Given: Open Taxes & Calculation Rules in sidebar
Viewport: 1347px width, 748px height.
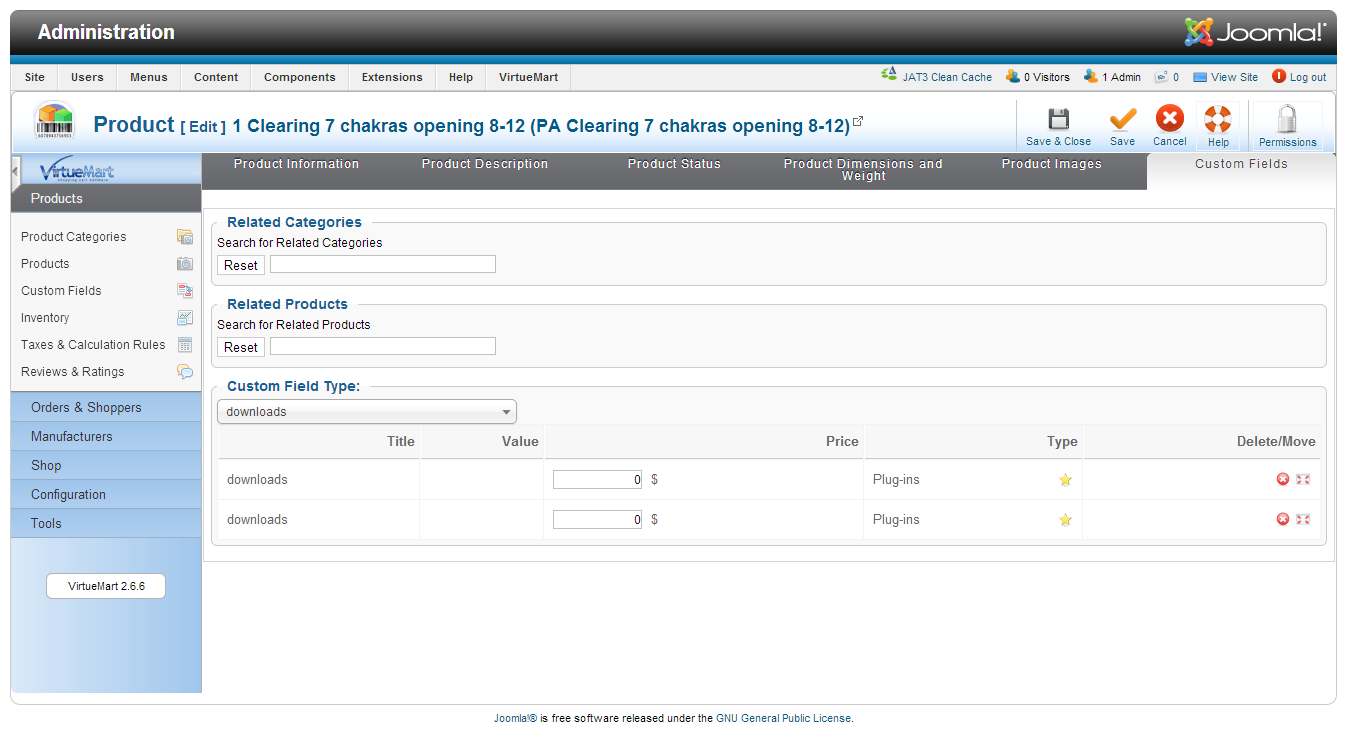Looking at the screenshot, I should [93, 345].
